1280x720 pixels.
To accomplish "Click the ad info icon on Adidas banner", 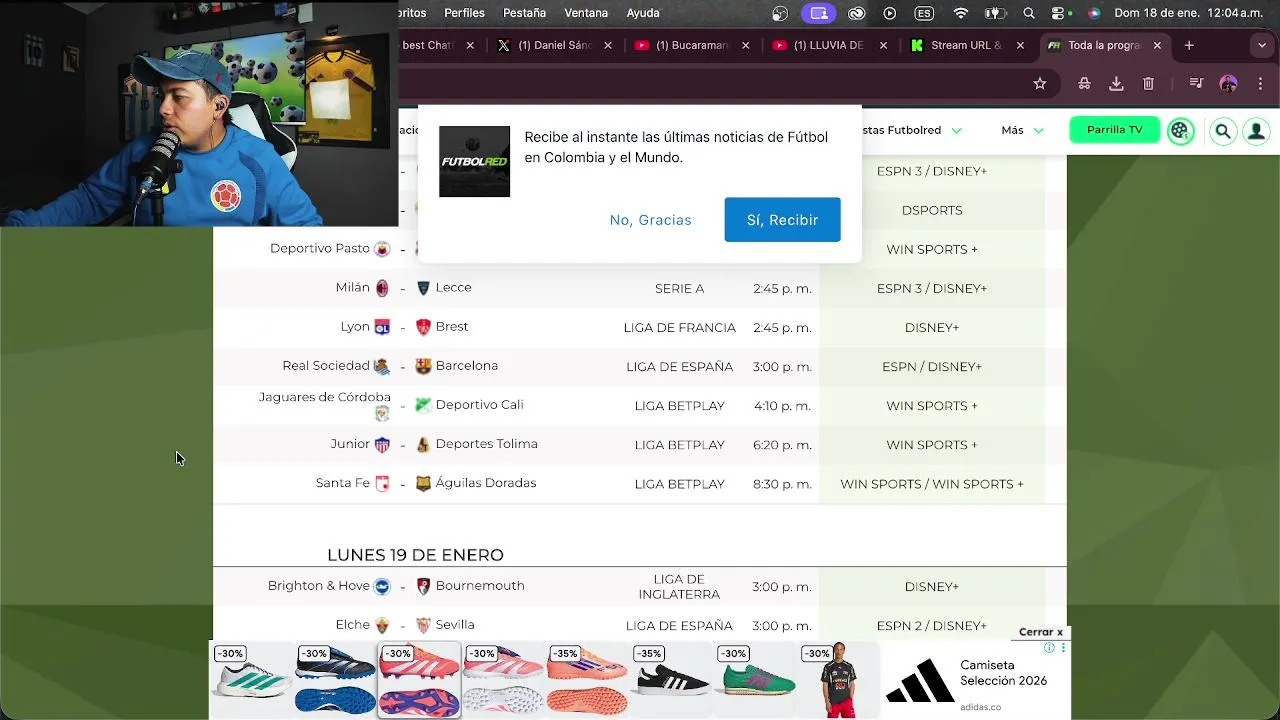I will [1049, 648].
